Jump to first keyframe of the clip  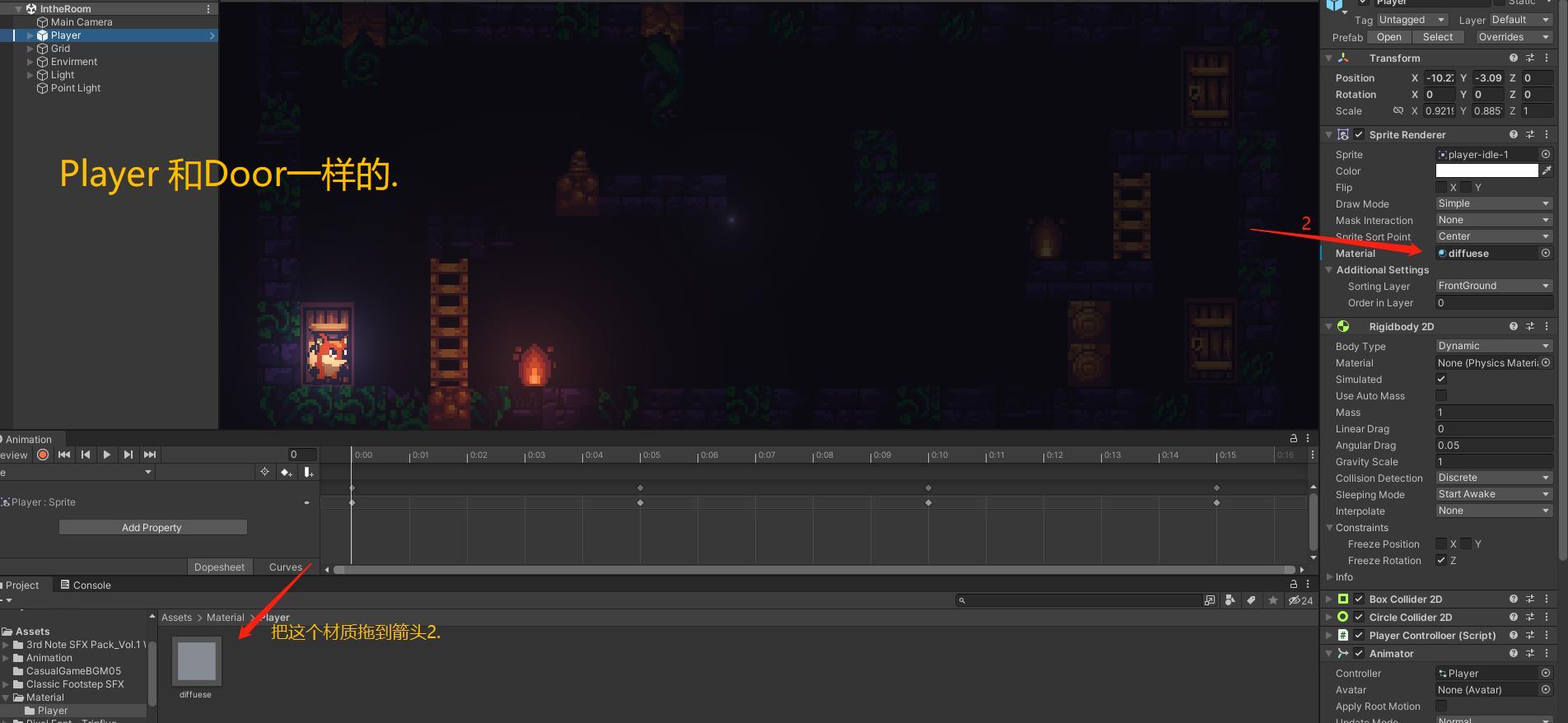[64, 455]
